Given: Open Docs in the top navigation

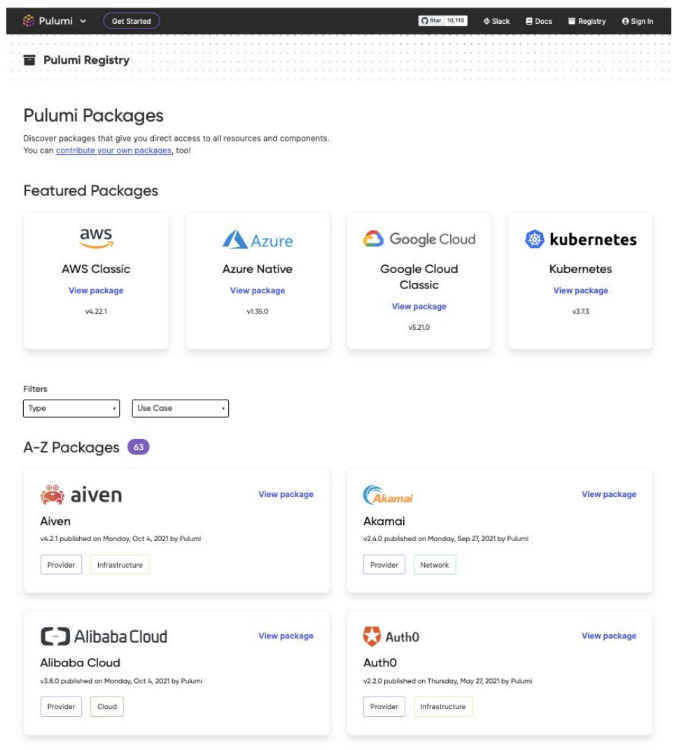Looking at the screenshot, I should (539, 21).
